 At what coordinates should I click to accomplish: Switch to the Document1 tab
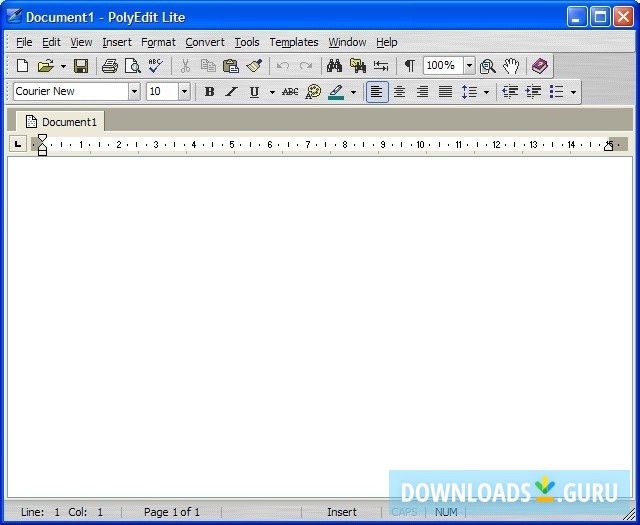pos(60,122)
